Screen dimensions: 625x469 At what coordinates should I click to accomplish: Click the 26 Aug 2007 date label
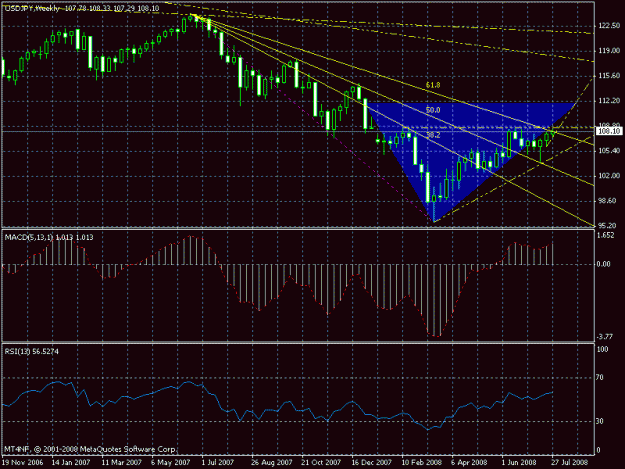[x=271, y=462]
